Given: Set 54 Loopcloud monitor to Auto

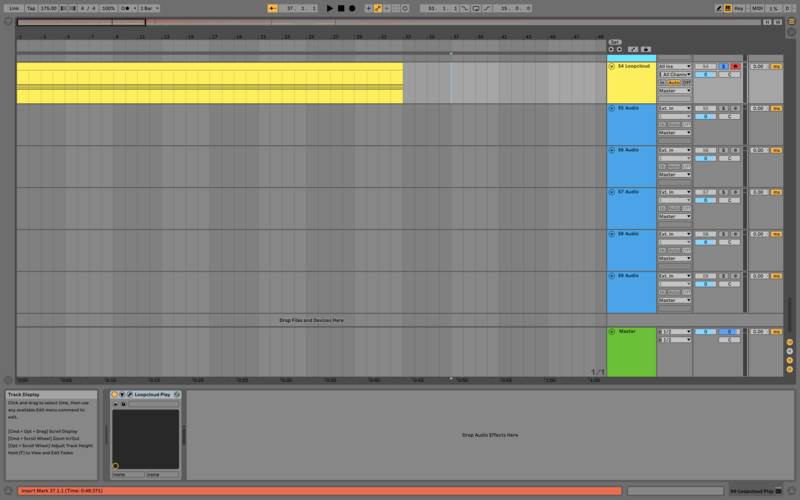Looking at the screenshot, I should pos(674,82).
